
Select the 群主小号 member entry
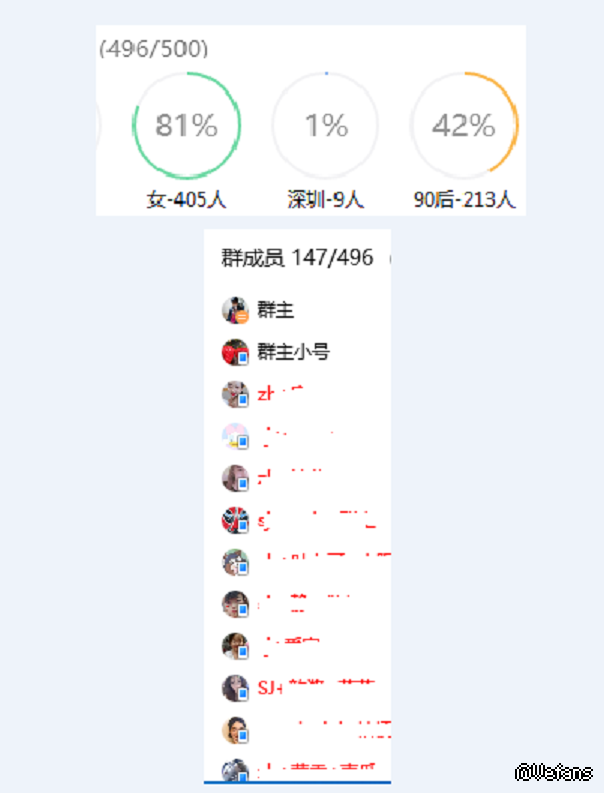click(294, 352)
